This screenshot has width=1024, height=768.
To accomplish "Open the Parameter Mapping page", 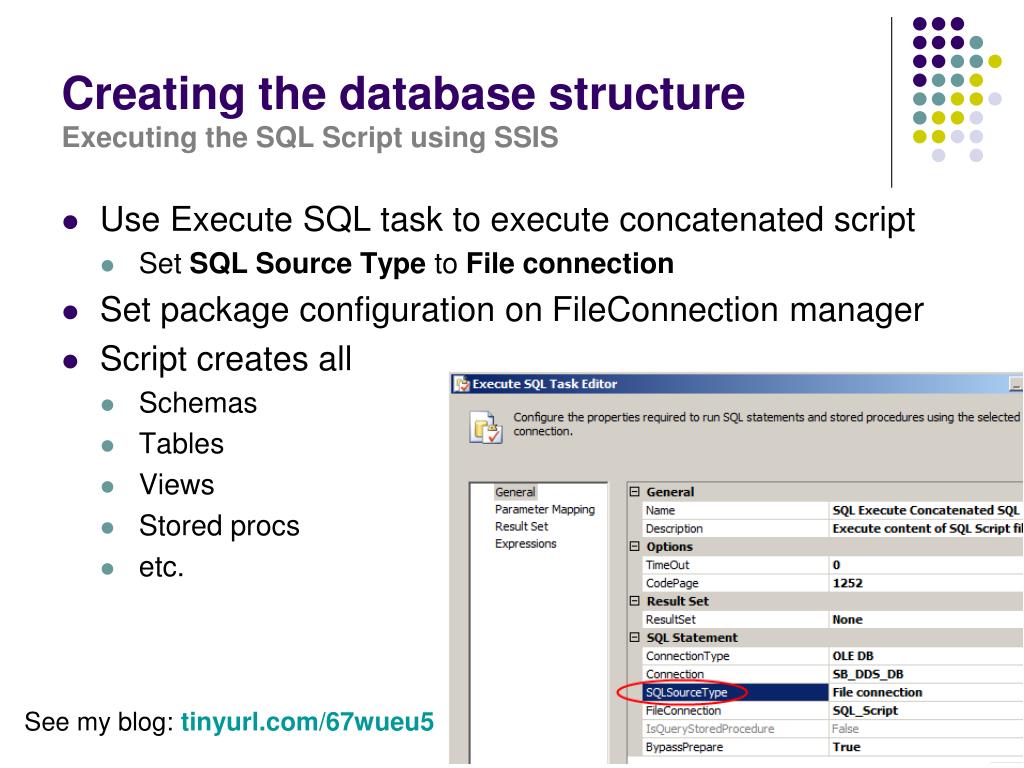I will tap(545, 509).
